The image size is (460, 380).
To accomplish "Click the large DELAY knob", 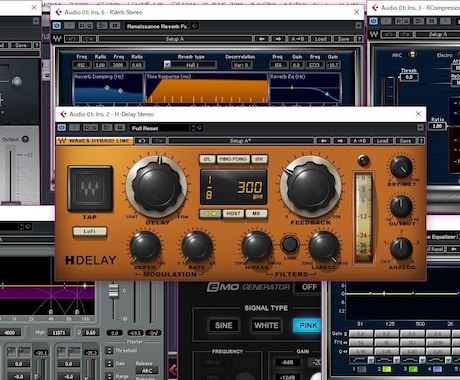I will (157, 187).
